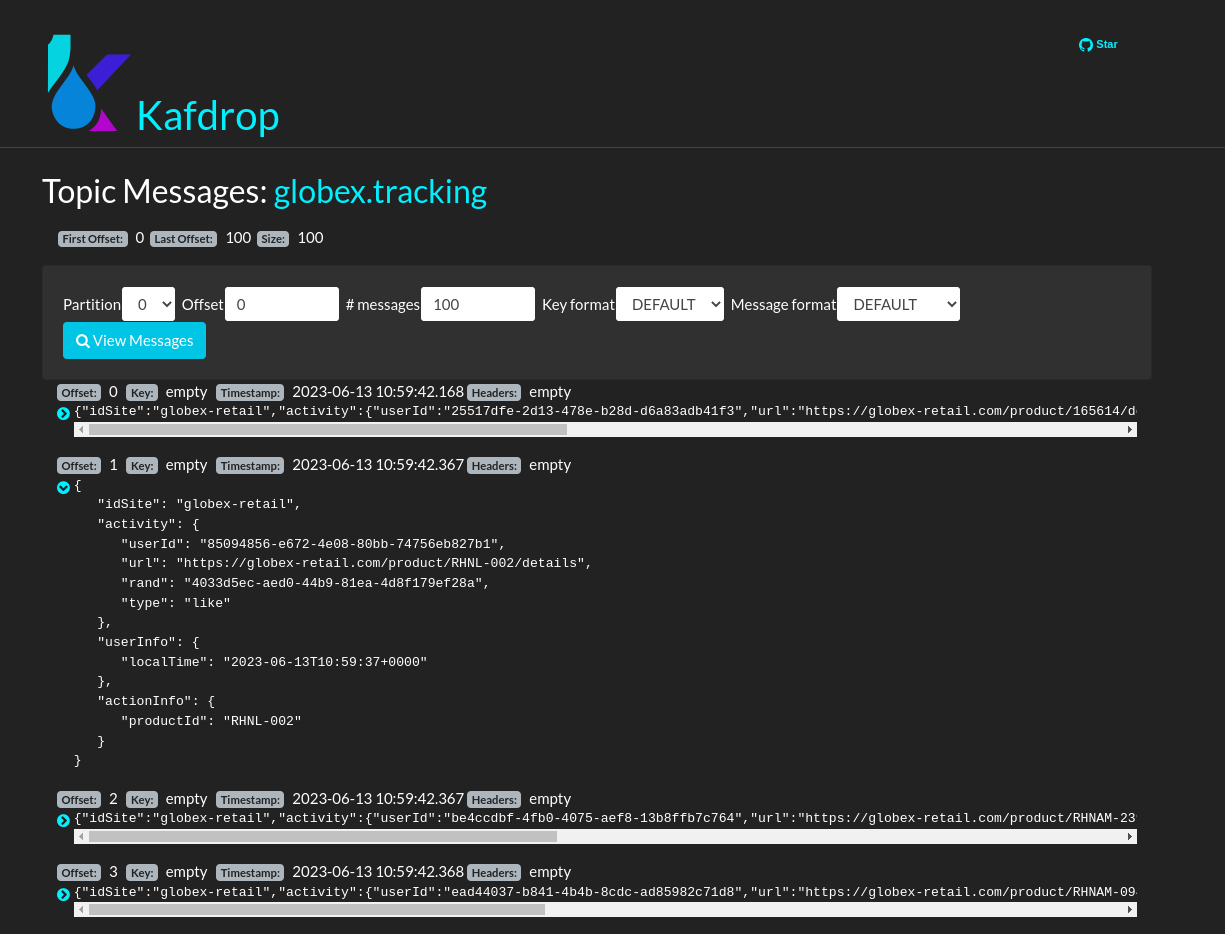Image resolution: width=1225 pixels, height=934 pixels.
Task: Click right scroll arrow on offset 2 message
Action: (x=1130, y=836)
